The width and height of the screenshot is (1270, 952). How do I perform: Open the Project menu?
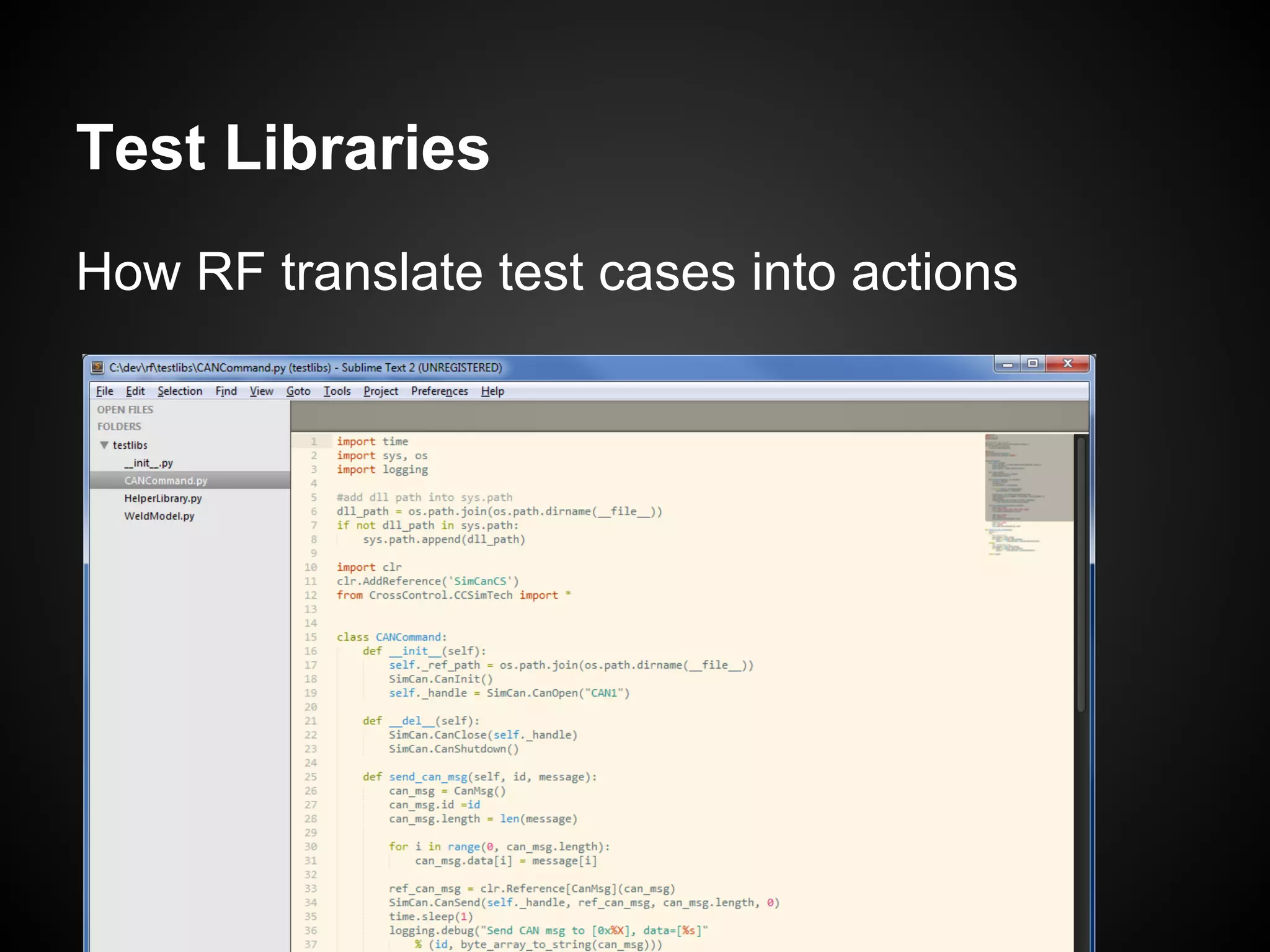(x=381, y=391)
